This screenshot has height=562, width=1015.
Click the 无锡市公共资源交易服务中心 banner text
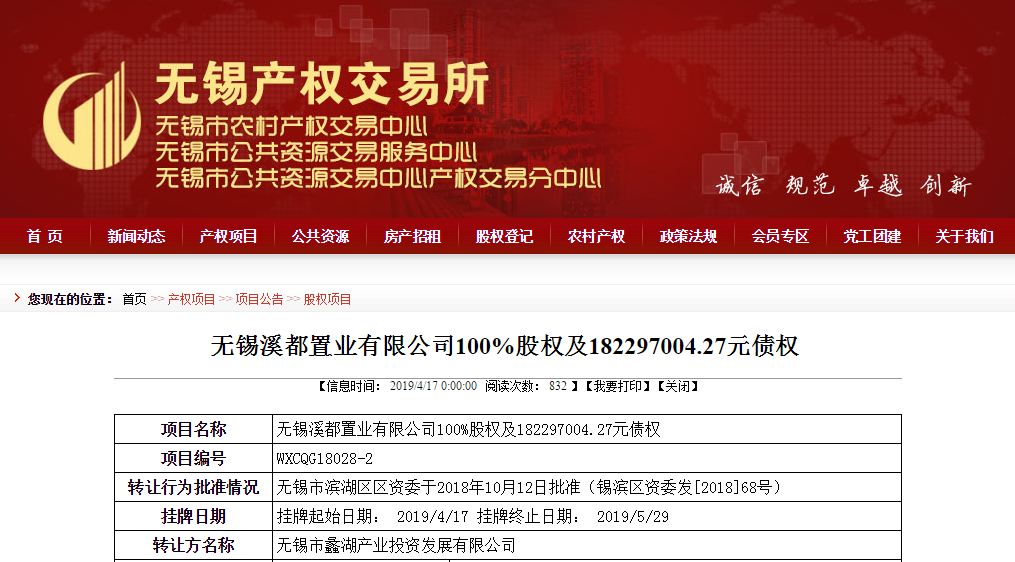(316, 152)
